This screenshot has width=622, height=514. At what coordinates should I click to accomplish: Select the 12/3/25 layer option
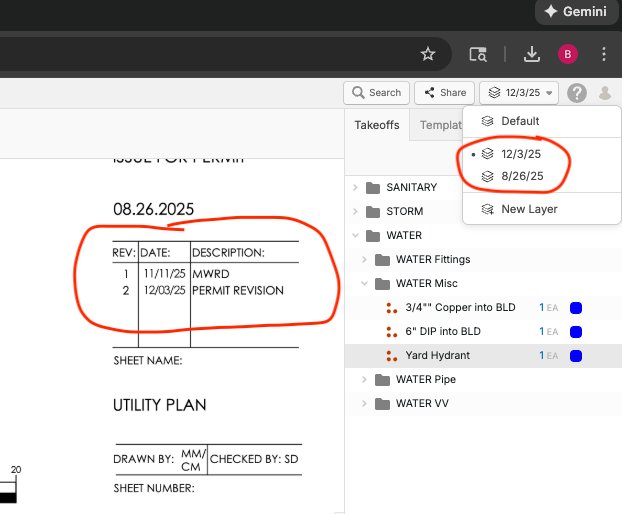(x=522, y=154)
